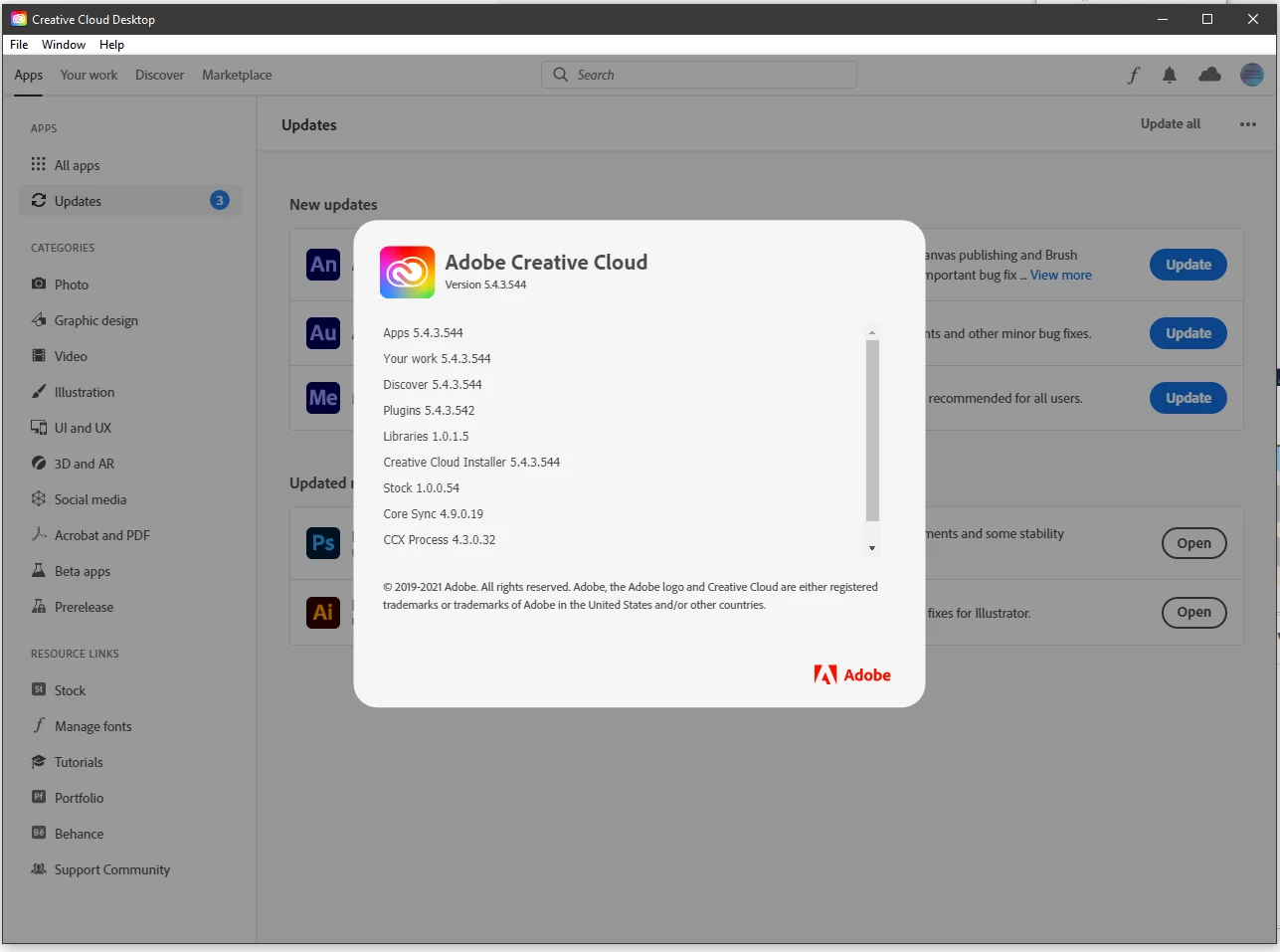Click the Core Sync 4.9.0.19 entry
Screen dimensions: 1280x952
click(434, 514)
